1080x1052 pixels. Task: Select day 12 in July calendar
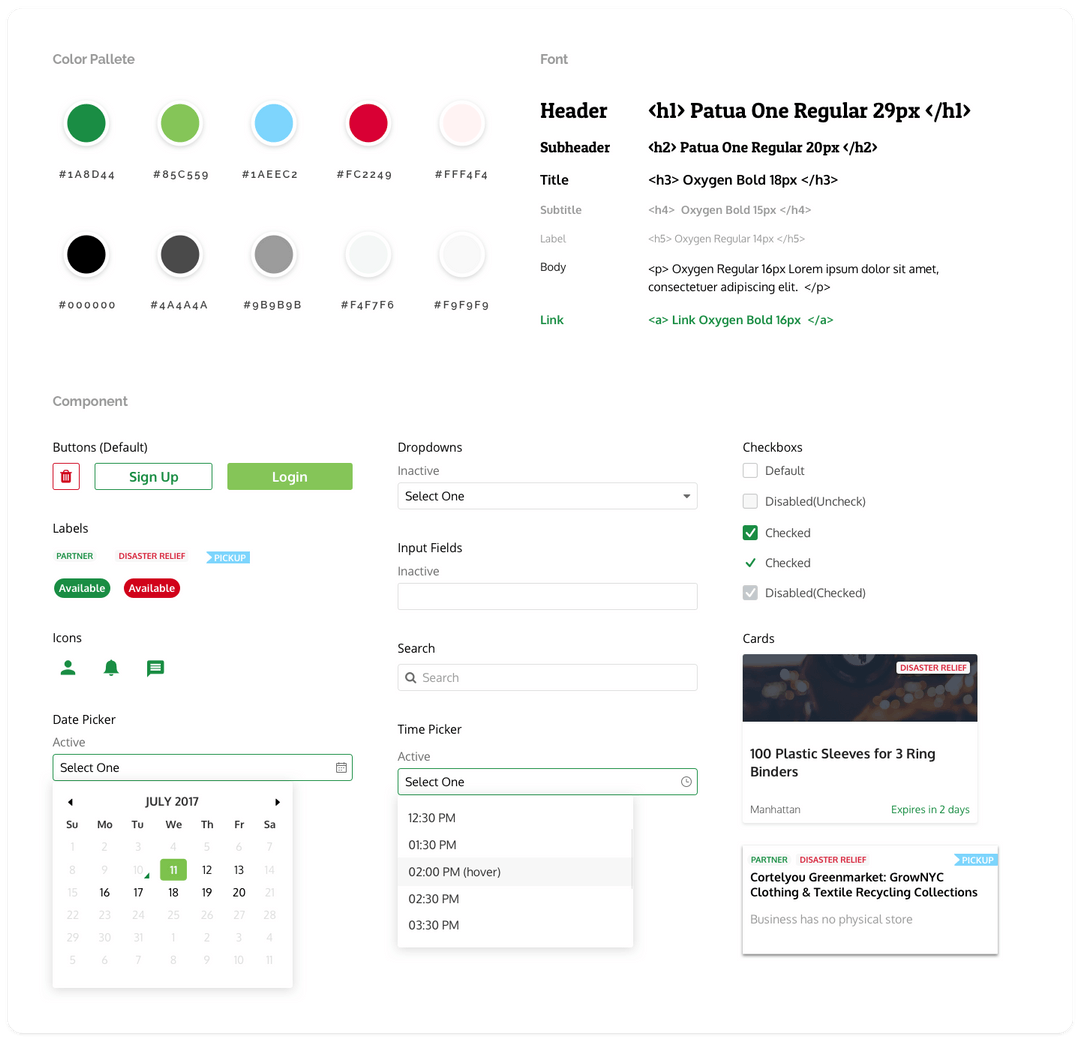coord(206,870)
